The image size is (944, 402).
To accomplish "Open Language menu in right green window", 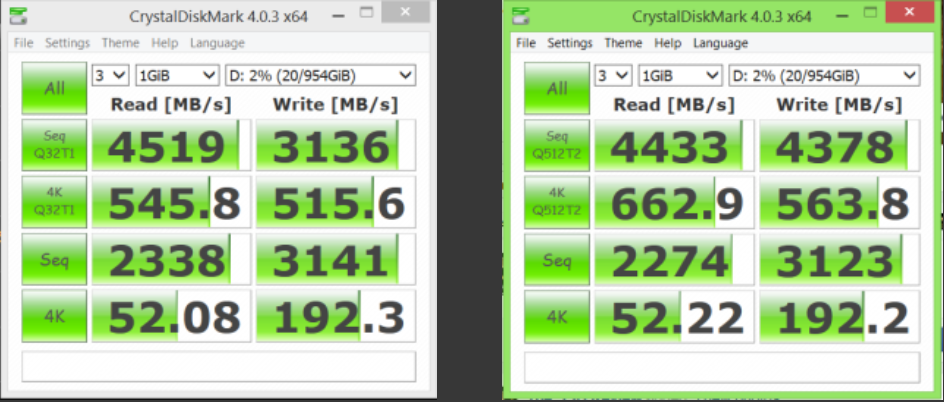I will coord(720,43).
